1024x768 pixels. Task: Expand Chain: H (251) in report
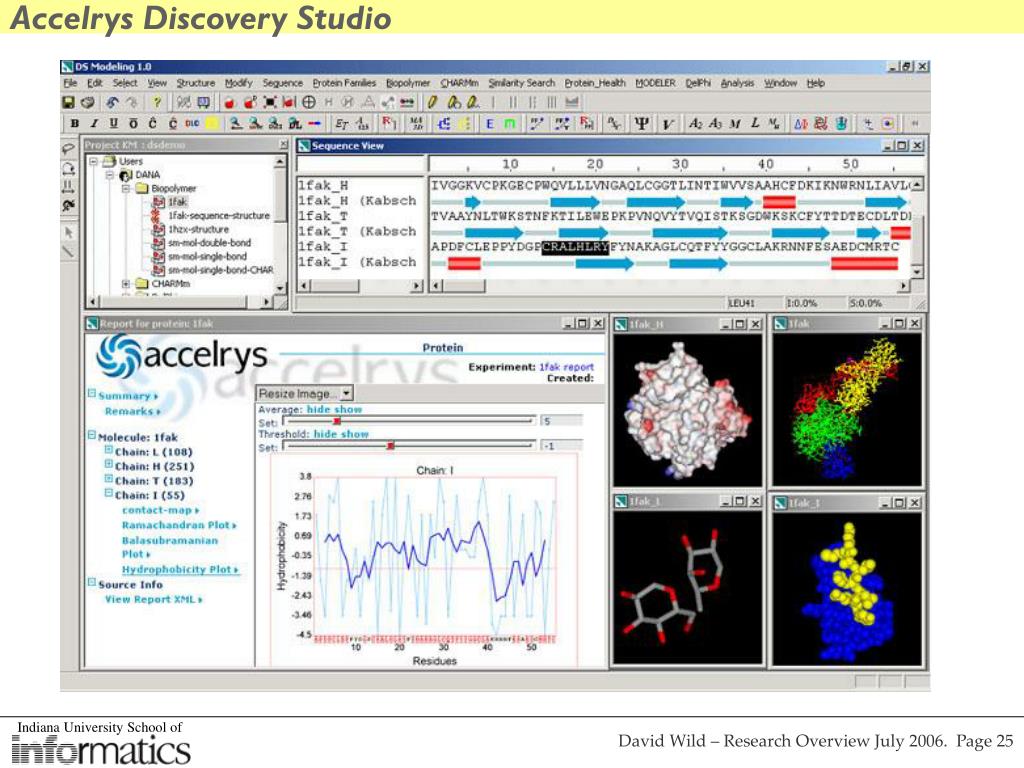(x=109, y=464)
